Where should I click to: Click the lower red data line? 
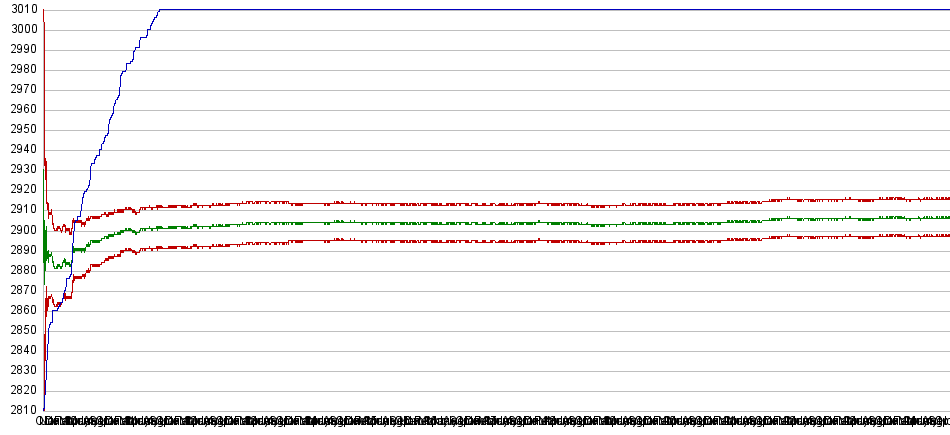(500, 241)
